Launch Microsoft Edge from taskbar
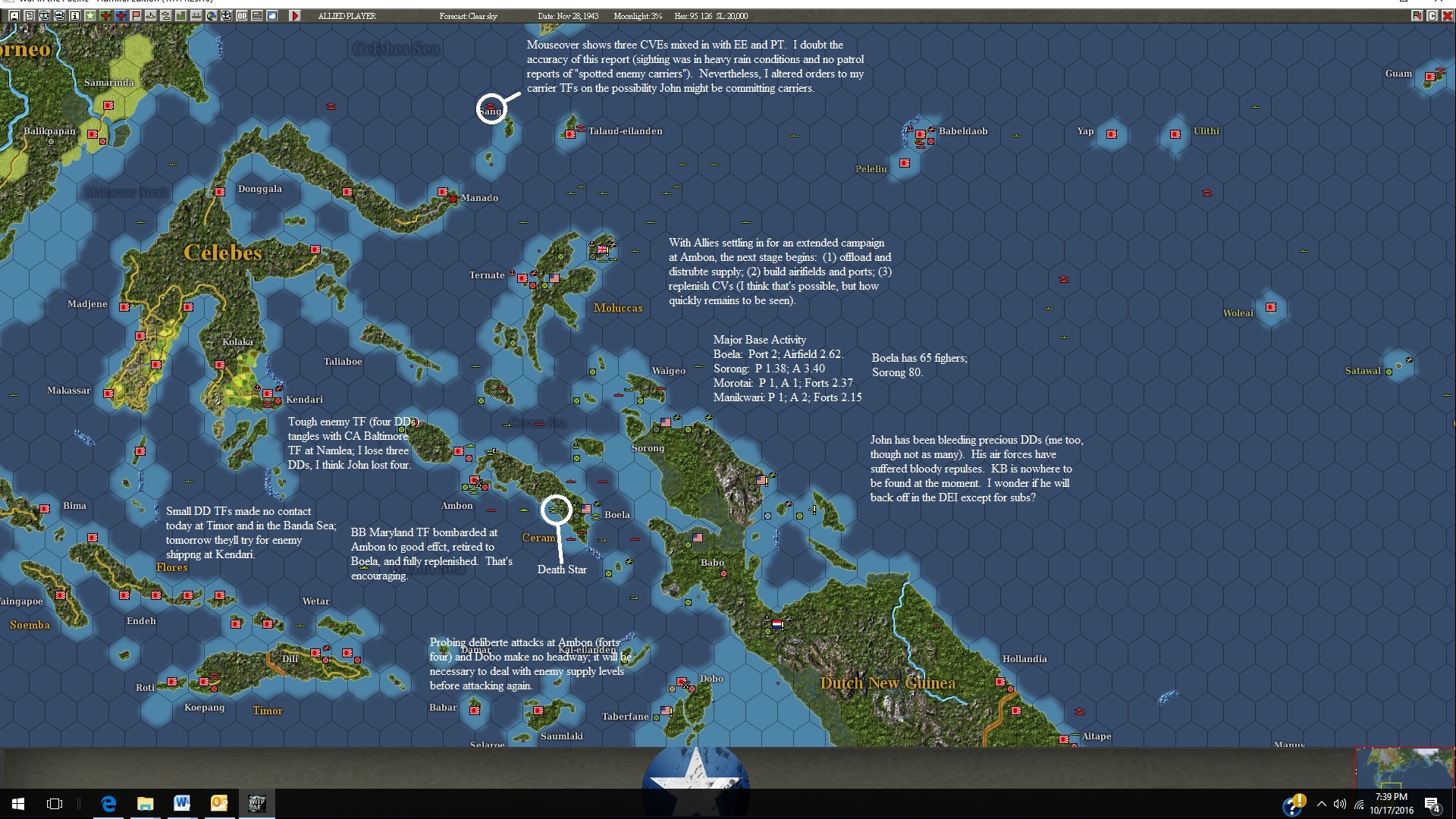Image resolution: width=1456 pixels, height=819 pixels. tap(108, 804)
